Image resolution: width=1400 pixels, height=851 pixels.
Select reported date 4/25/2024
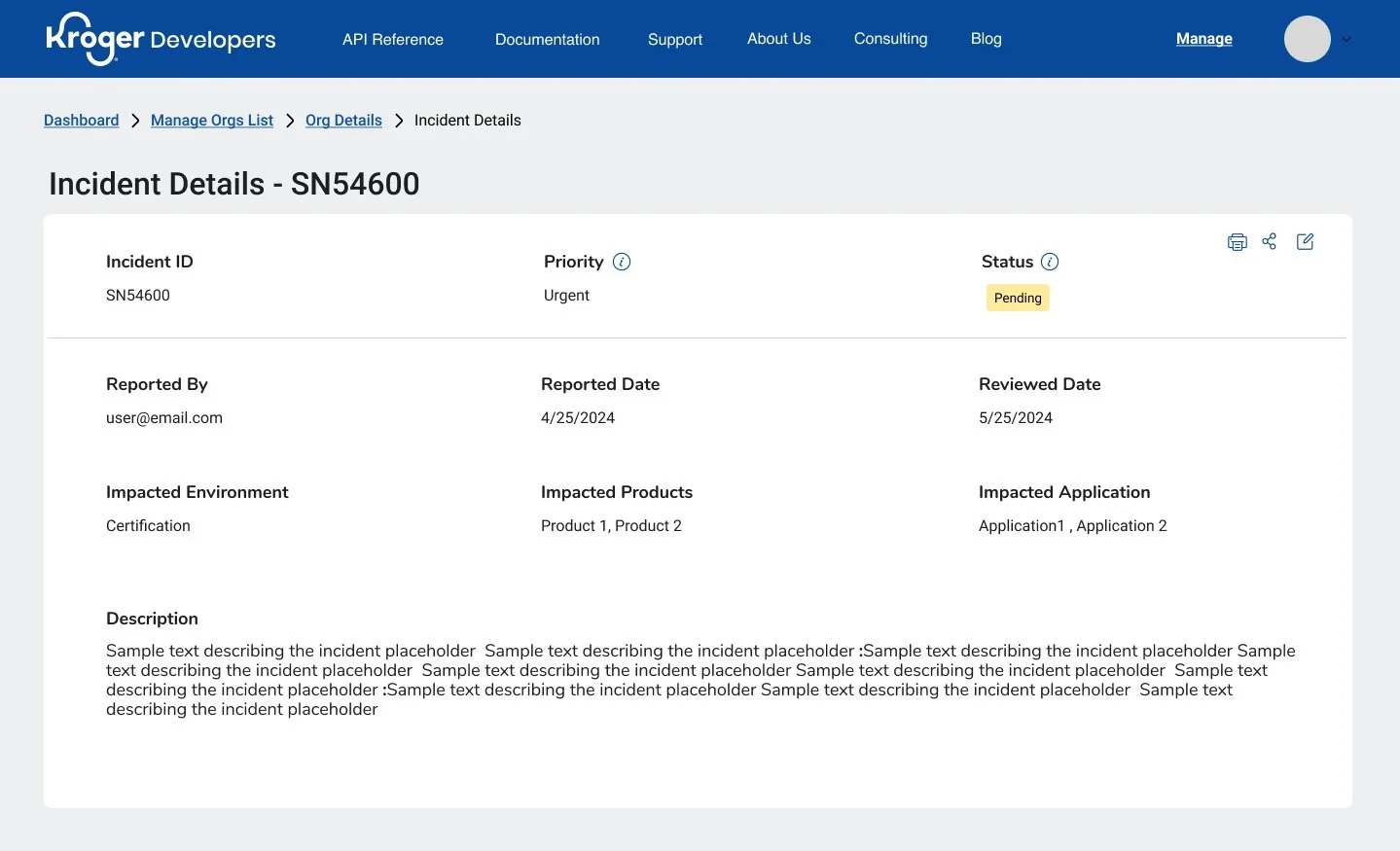point(578,418)
